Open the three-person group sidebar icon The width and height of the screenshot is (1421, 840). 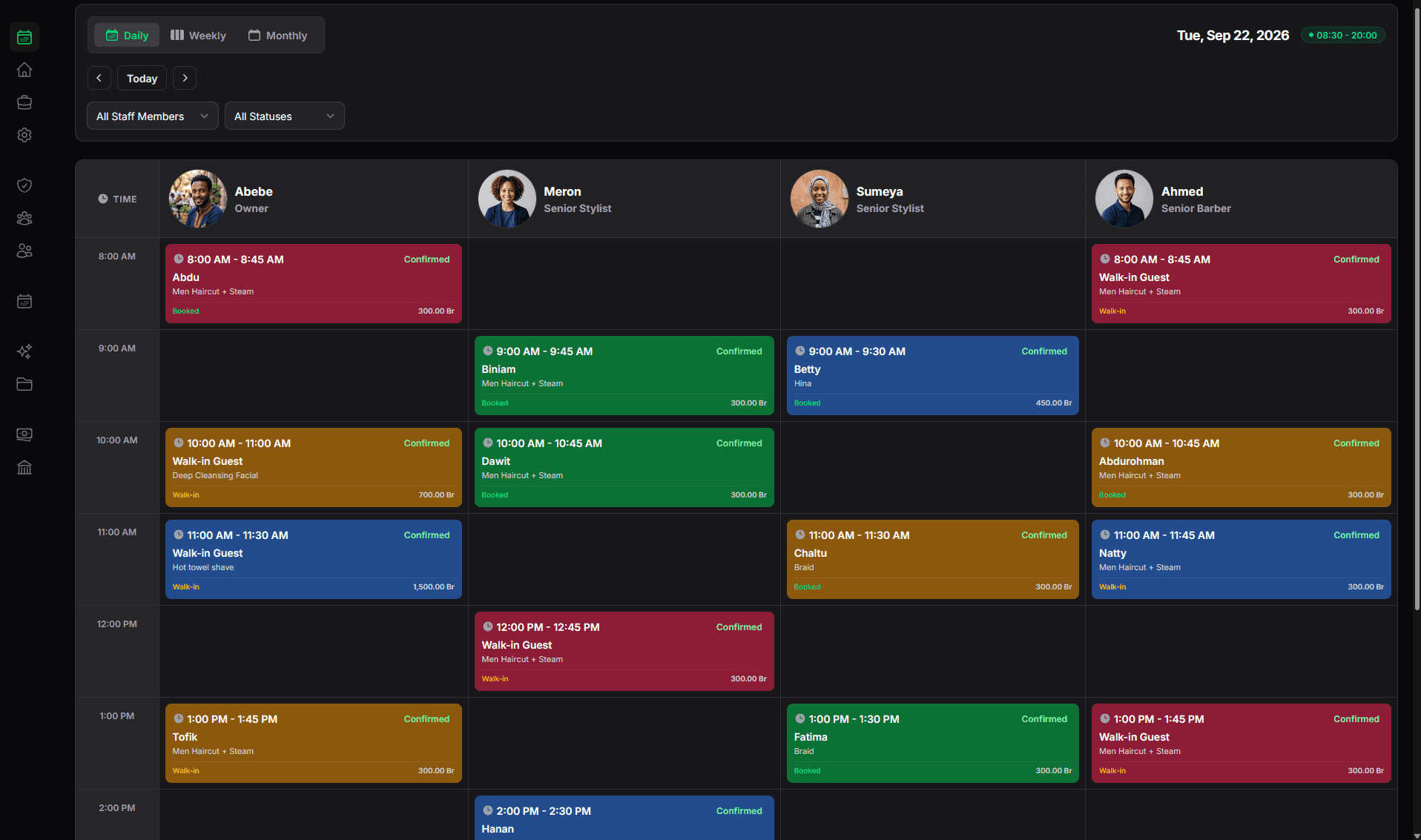(x=24, y=218)
